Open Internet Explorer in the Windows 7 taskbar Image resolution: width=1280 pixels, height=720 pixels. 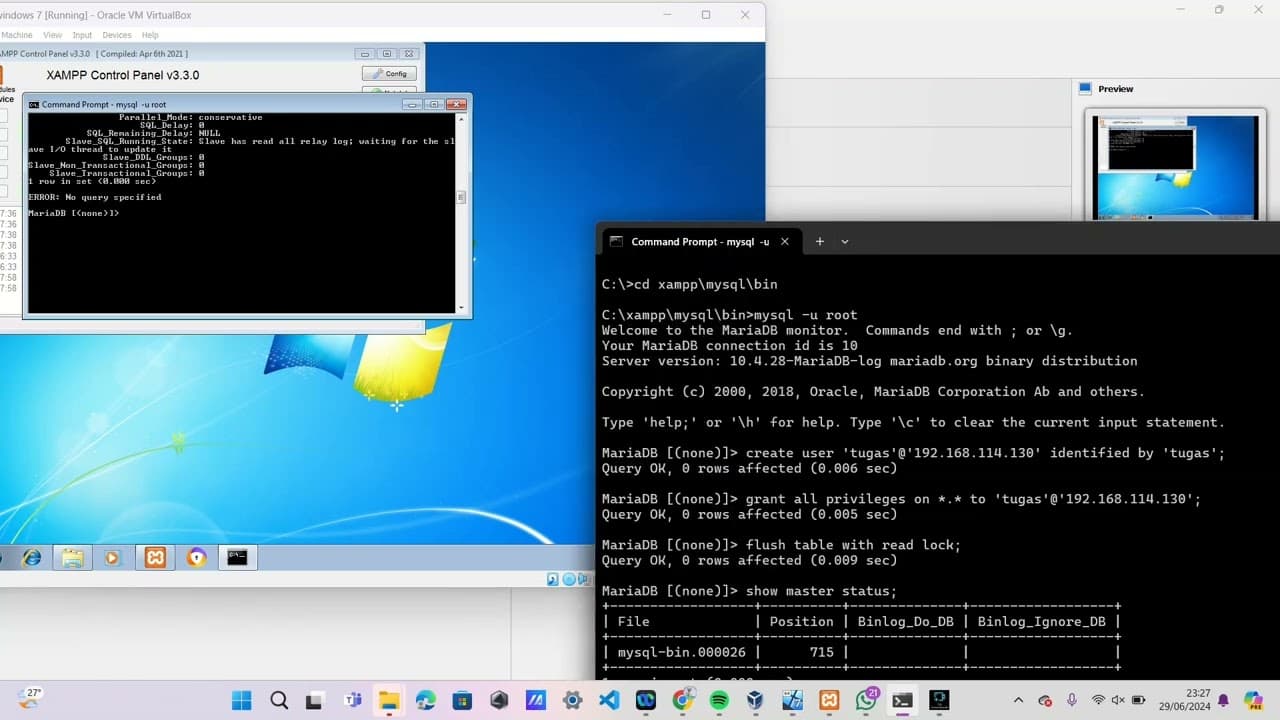(x=32, y=558)
